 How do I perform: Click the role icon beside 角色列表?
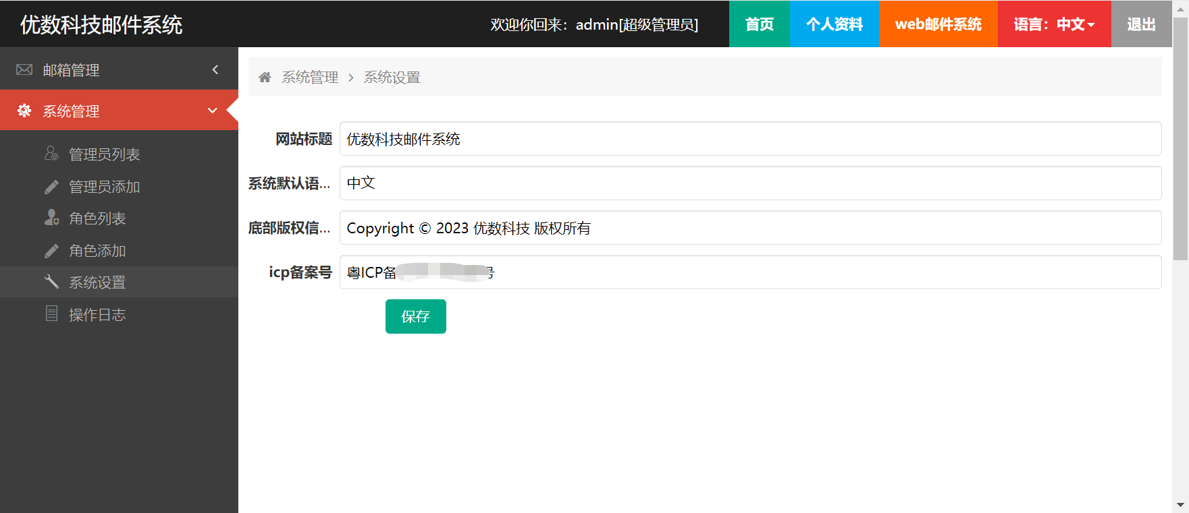[51, 218]
